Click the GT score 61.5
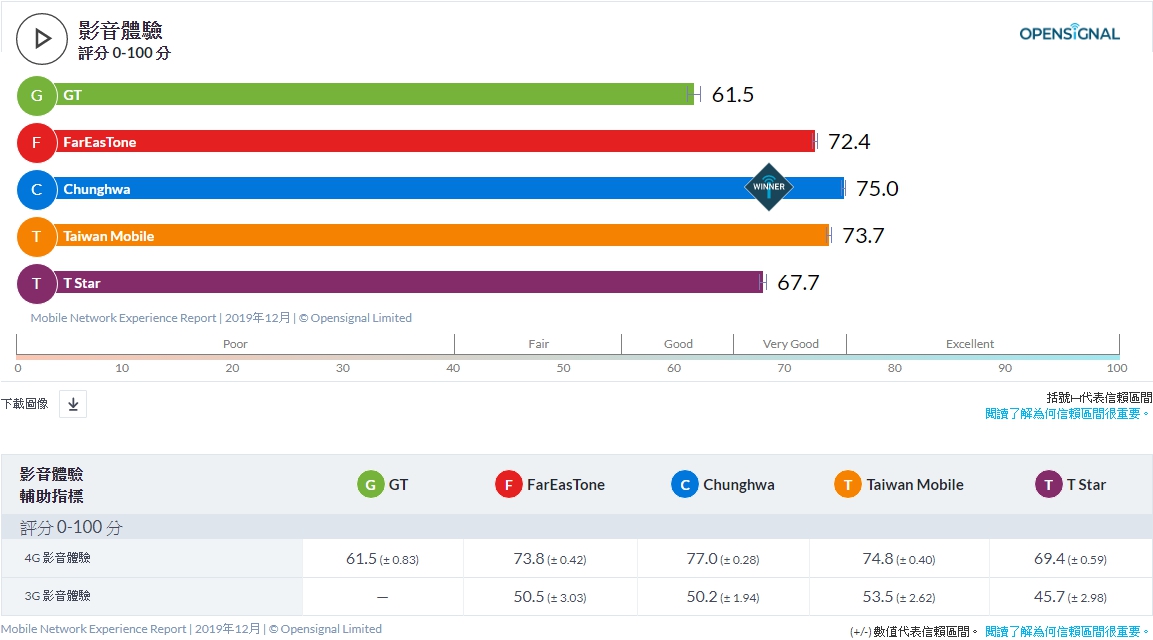 tap(732, 95)
